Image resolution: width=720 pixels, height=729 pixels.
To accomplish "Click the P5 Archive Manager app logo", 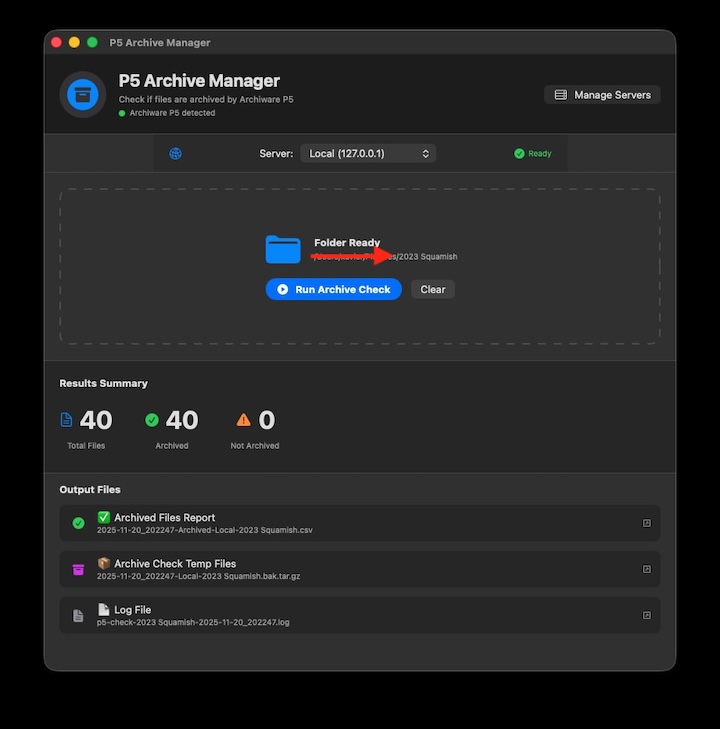I will 84,95.
